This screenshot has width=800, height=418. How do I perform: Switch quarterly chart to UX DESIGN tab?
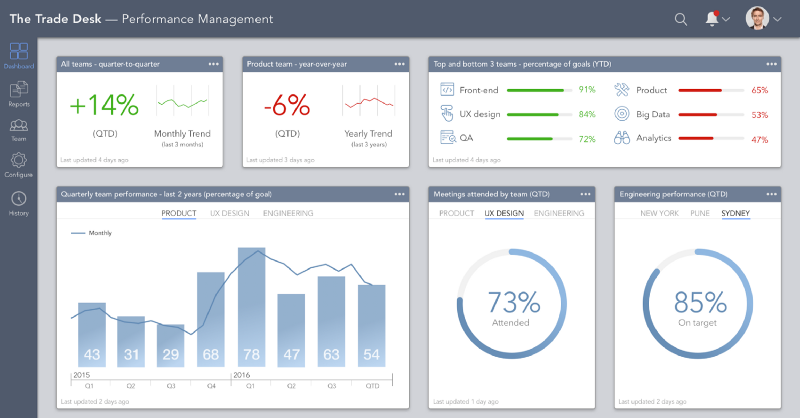pos(230,213)
